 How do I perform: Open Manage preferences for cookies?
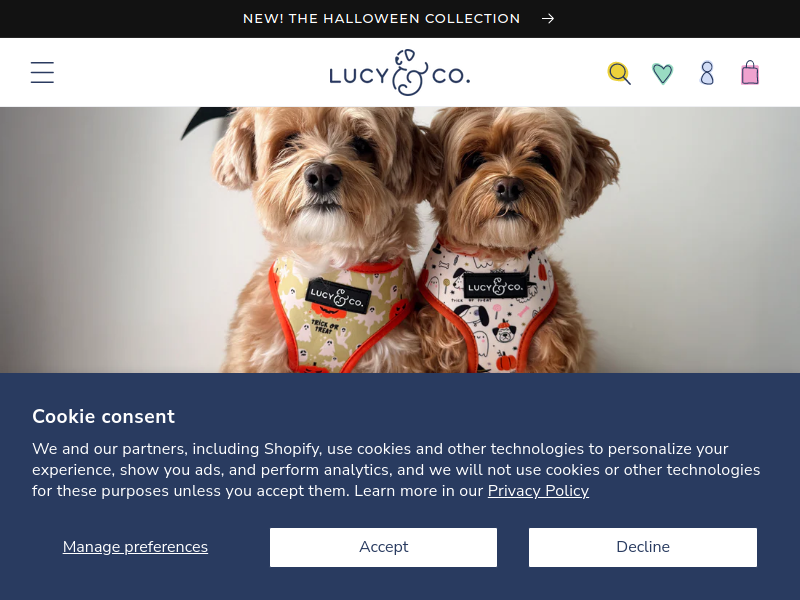coord(135,547)
